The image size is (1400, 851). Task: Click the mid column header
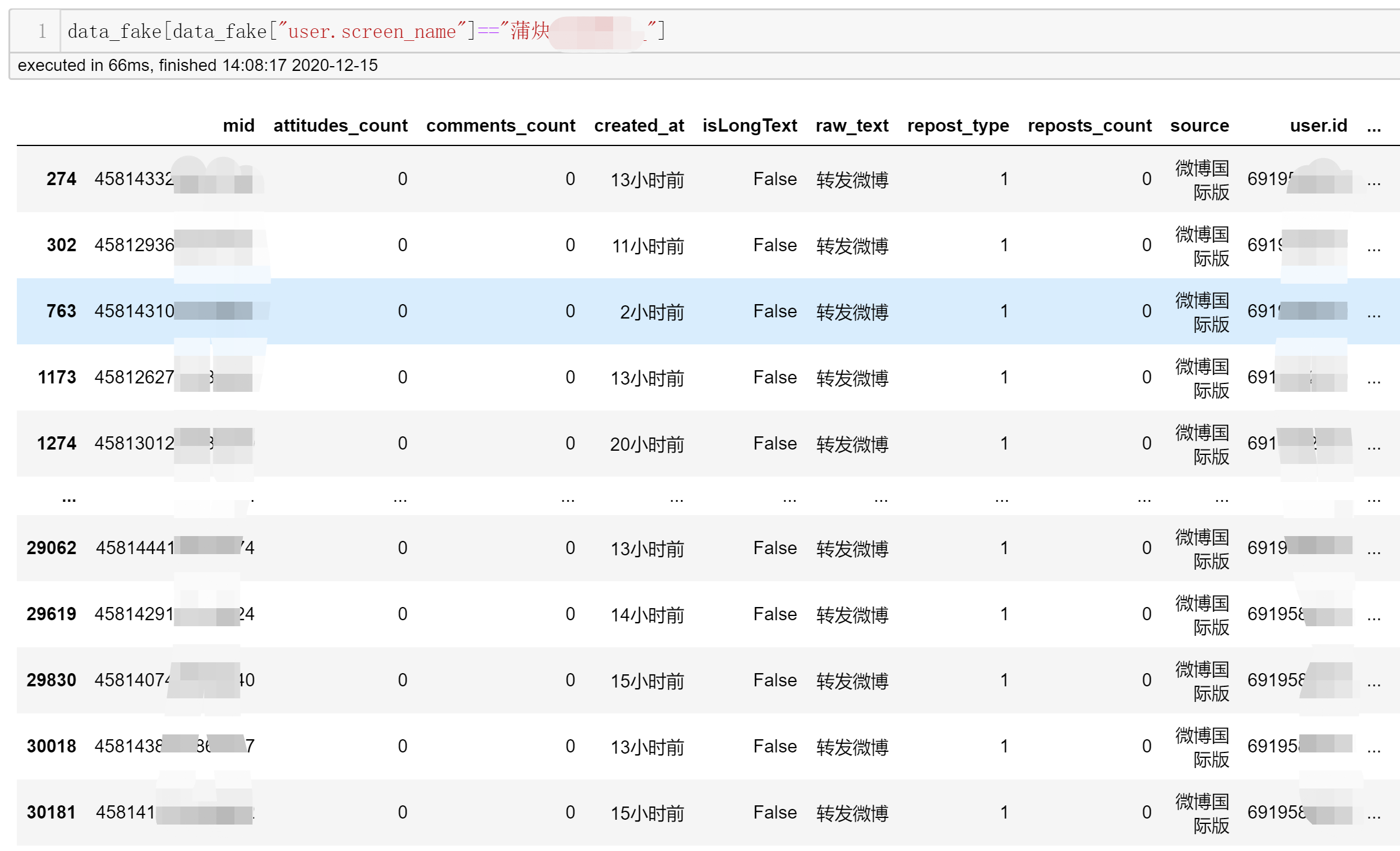click(239, 126)
